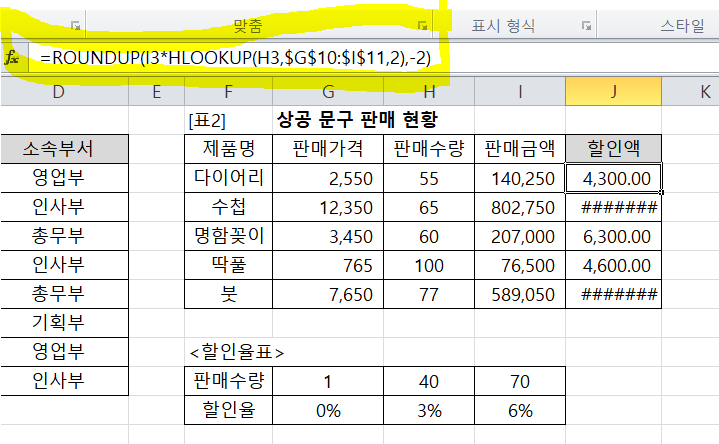
Task: Select the cell containing 6,300.00
Action: pyautogui.click(x=612, y=237)
